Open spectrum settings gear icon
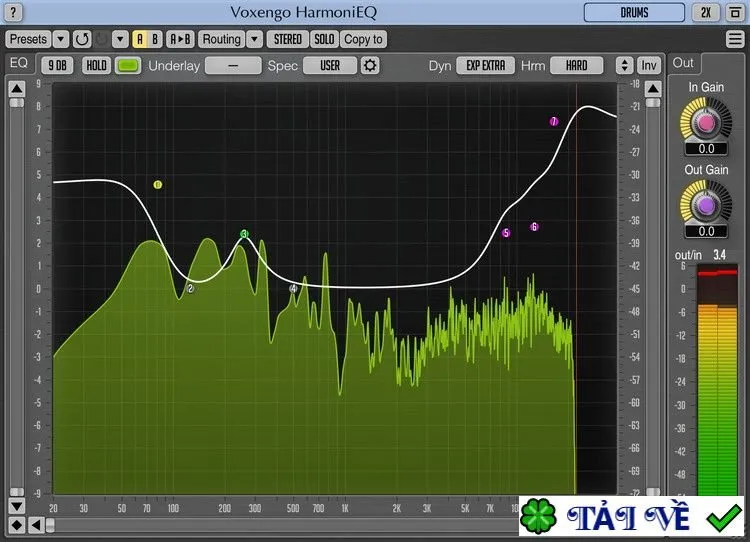The height and width of the screenshot is (542, 750). click(370, 66)
